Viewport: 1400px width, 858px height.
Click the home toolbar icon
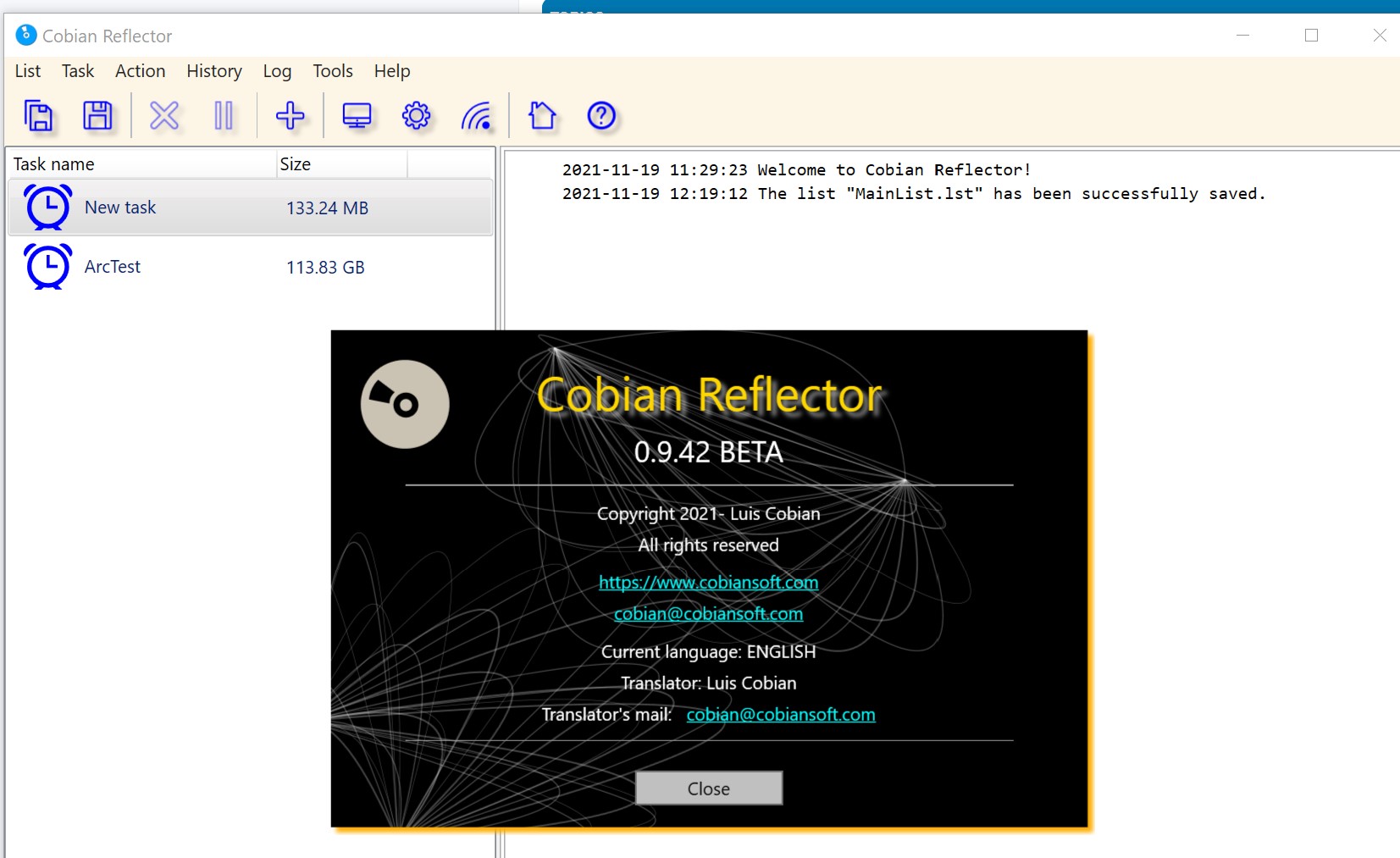click(x=542, y=115)
